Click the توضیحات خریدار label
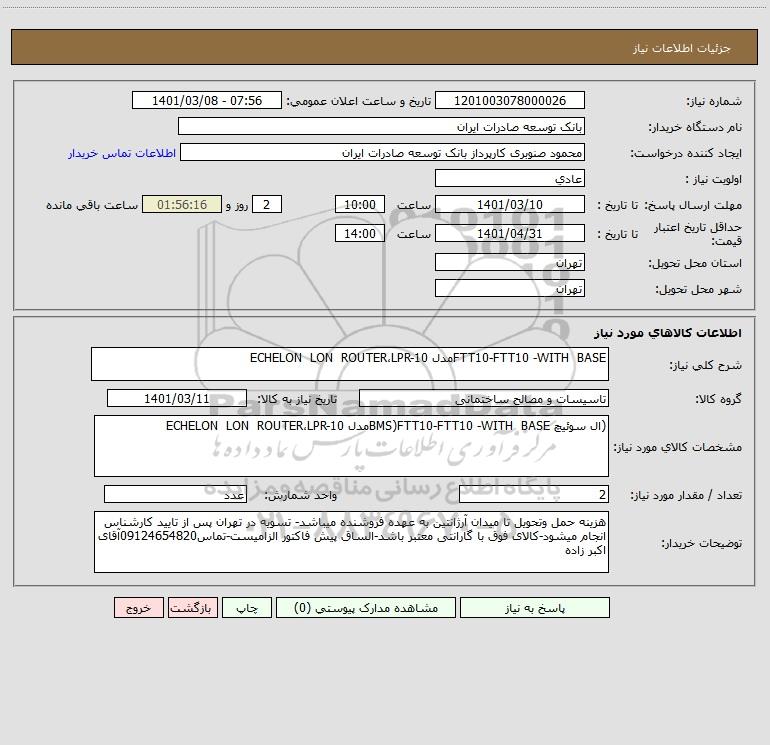This screenshot has width=770, height=745. 702,543
